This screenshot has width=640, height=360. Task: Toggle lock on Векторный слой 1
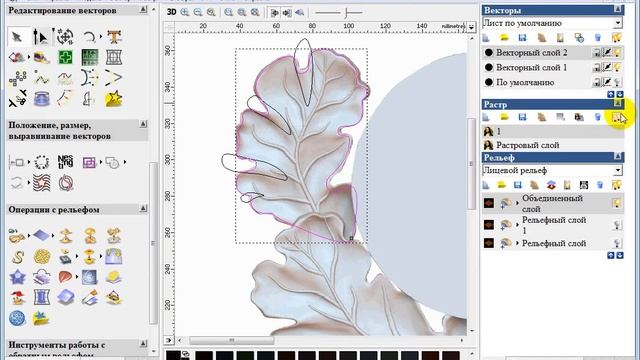(x=597, y=67)
